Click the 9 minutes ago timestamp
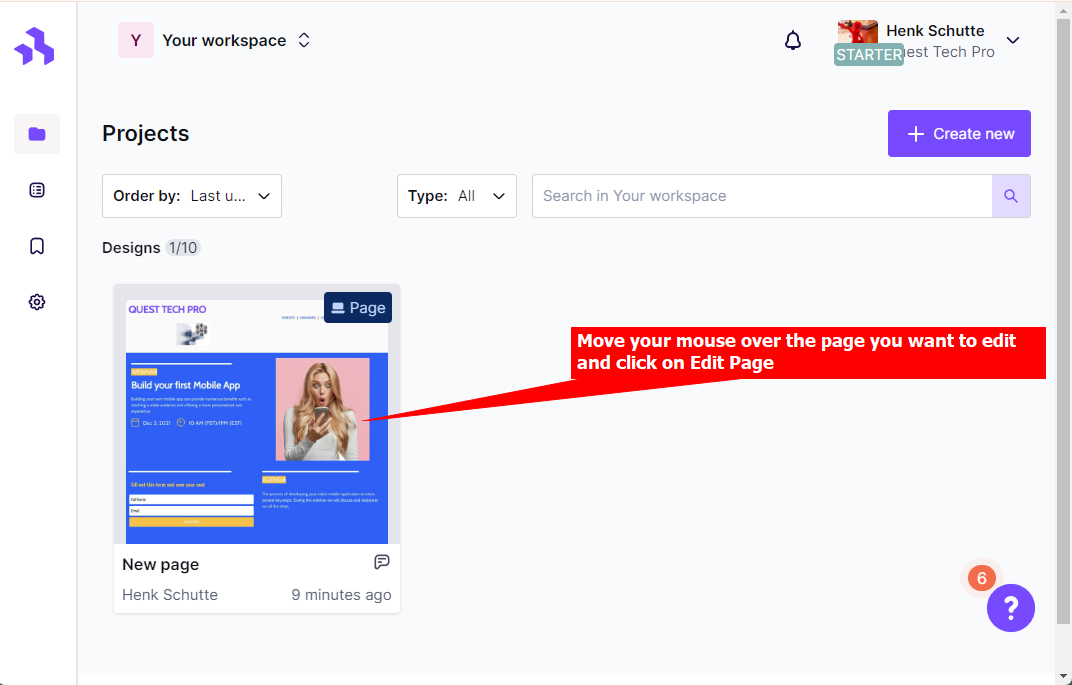This screenshot has height=685, width=1072. pyautogui.click(x=341, y=595)
